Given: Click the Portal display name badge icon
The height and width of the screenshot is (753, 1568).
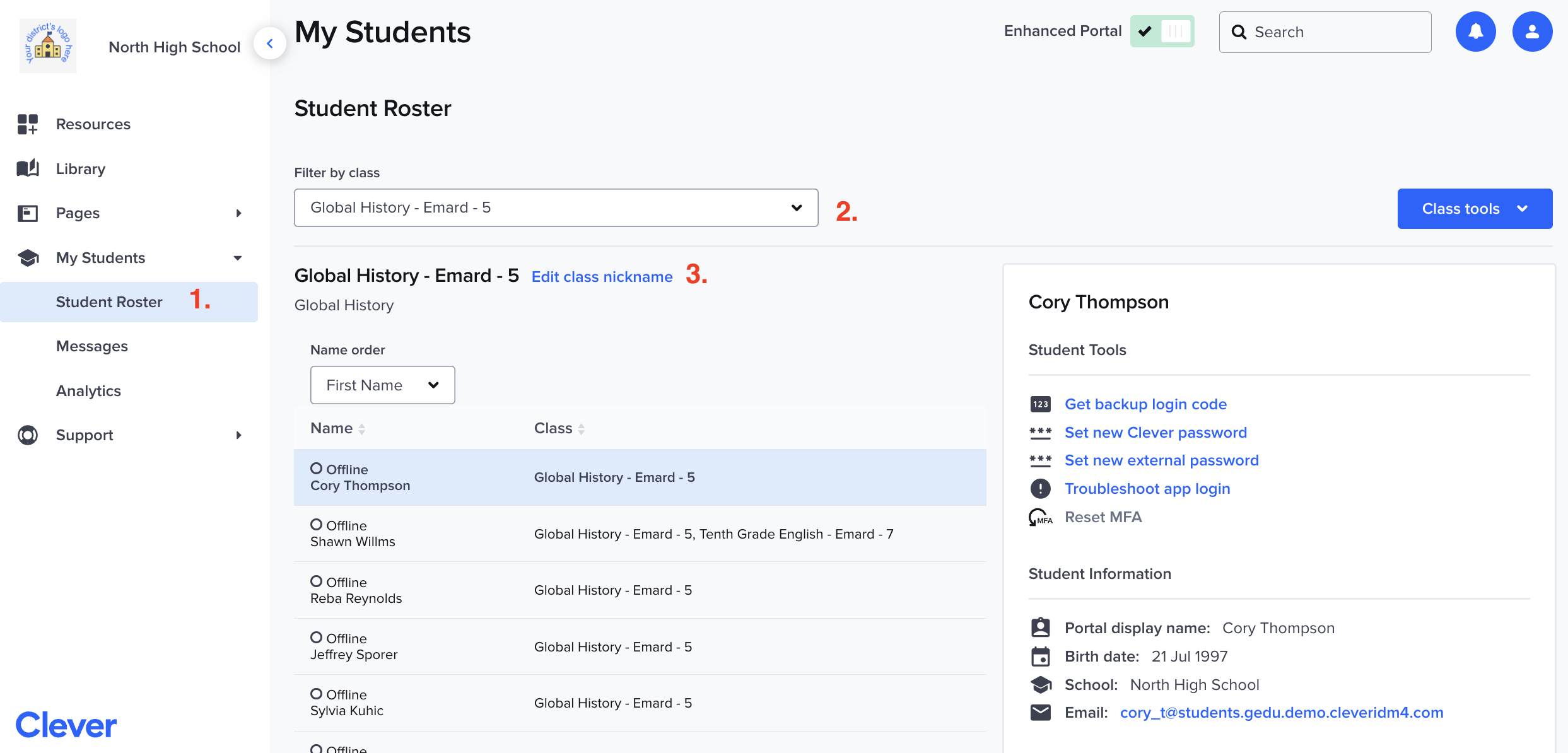Looking at the screenshot, I should (x=1040, y=627).
